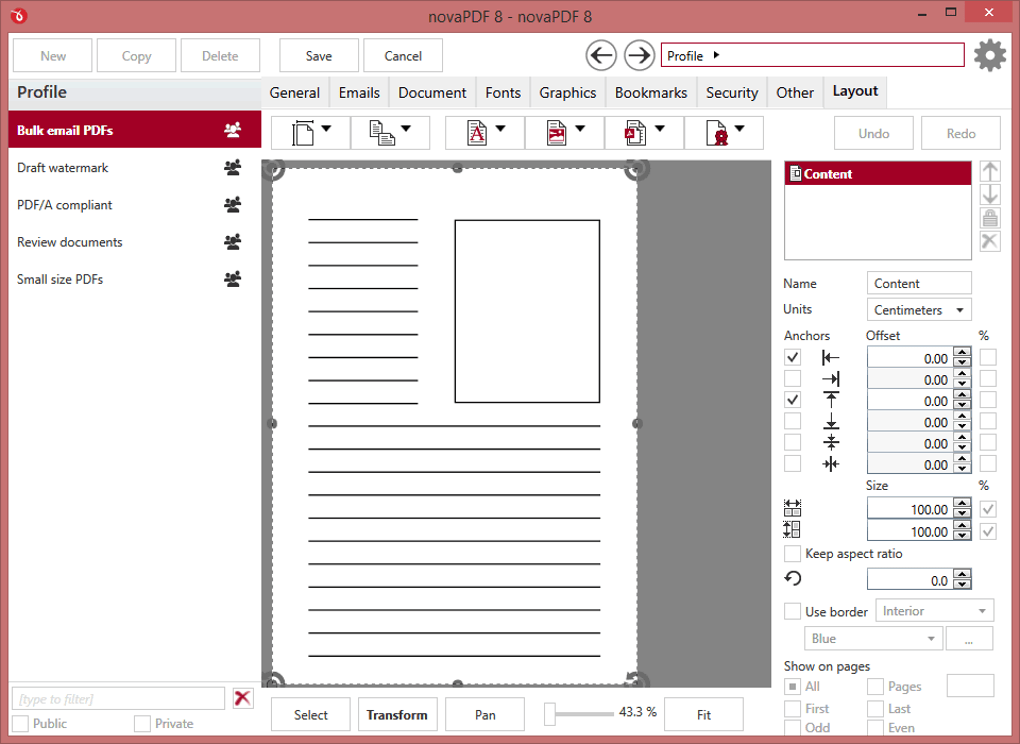Enable the right anchor checkbox
This screenshot has width=1020, height=744.
coord(792,379)
